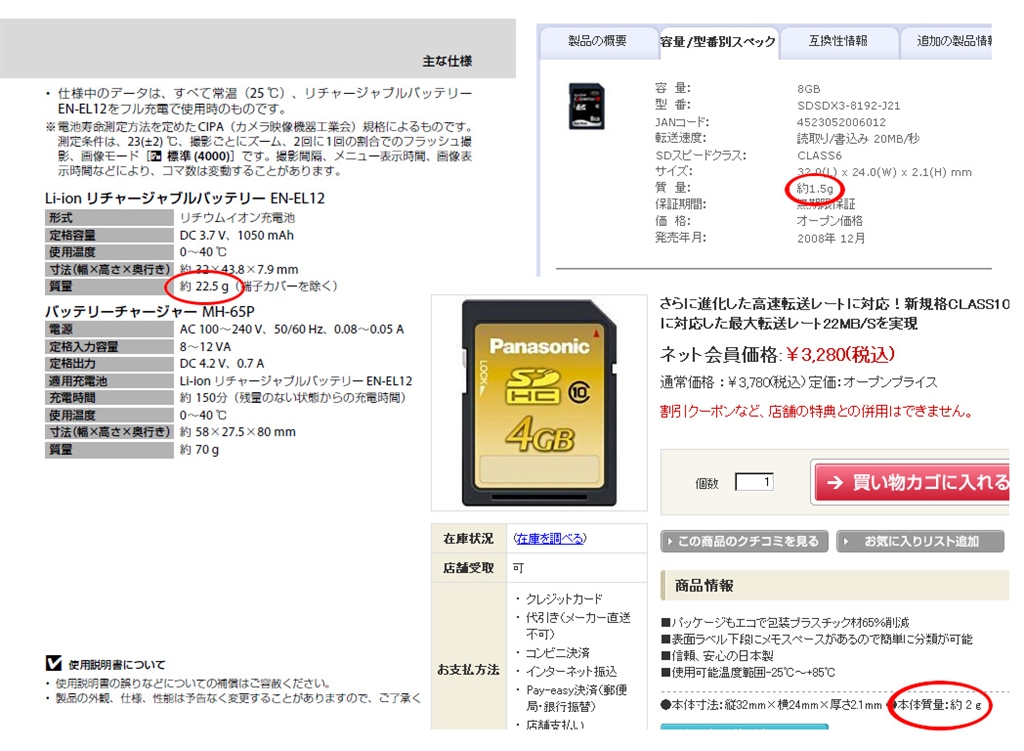This screenshot has height=751, width=1024.
Task: Click the ネット会員価格 ¥3,280(税込) text
Action: [777, 355]
